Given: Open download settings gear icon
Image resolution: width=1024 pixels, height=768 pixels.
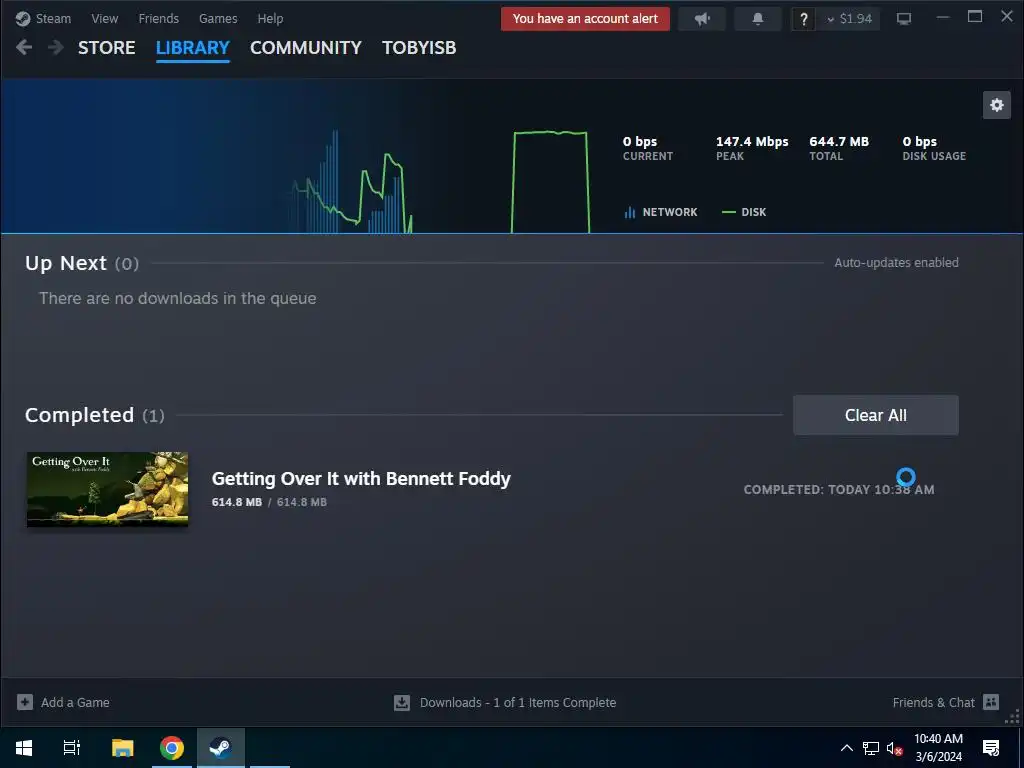Looking at the screenshot, I should point(997,104).
